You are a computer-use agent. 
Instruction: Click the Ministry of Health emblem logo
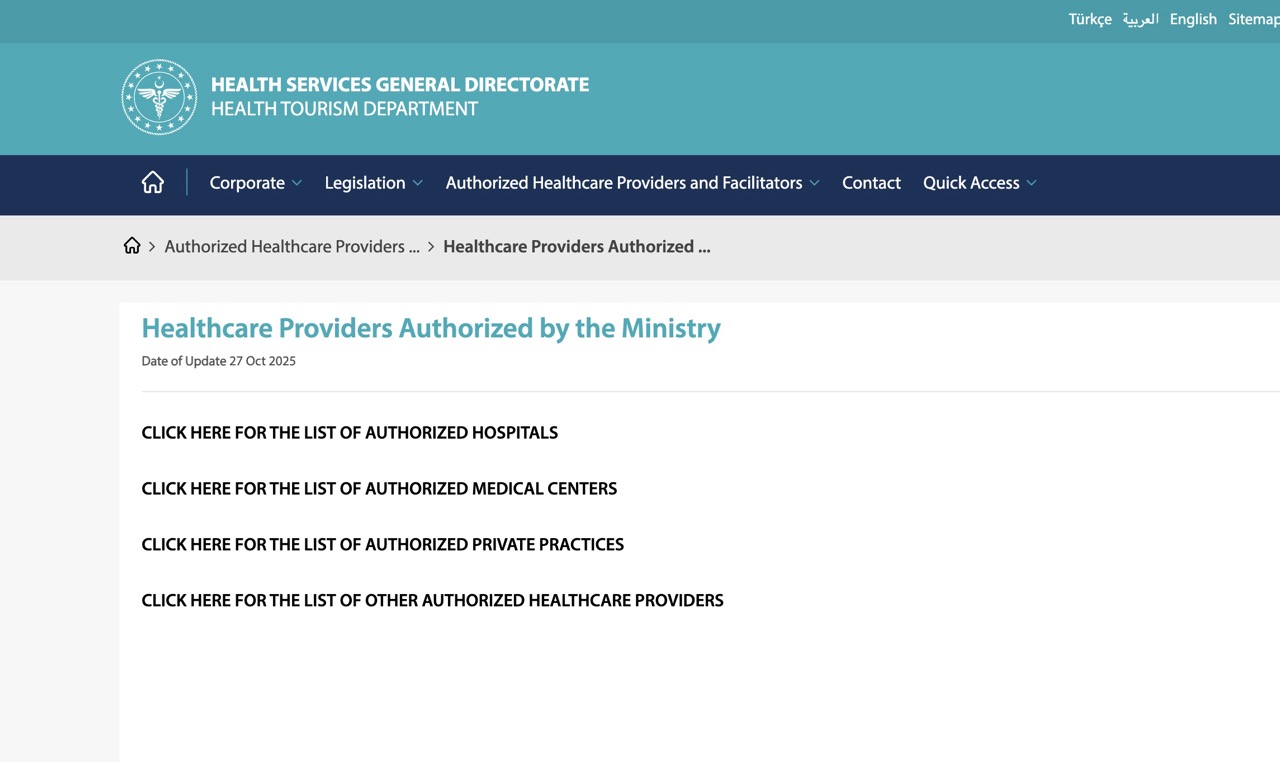tap(159, 97)
